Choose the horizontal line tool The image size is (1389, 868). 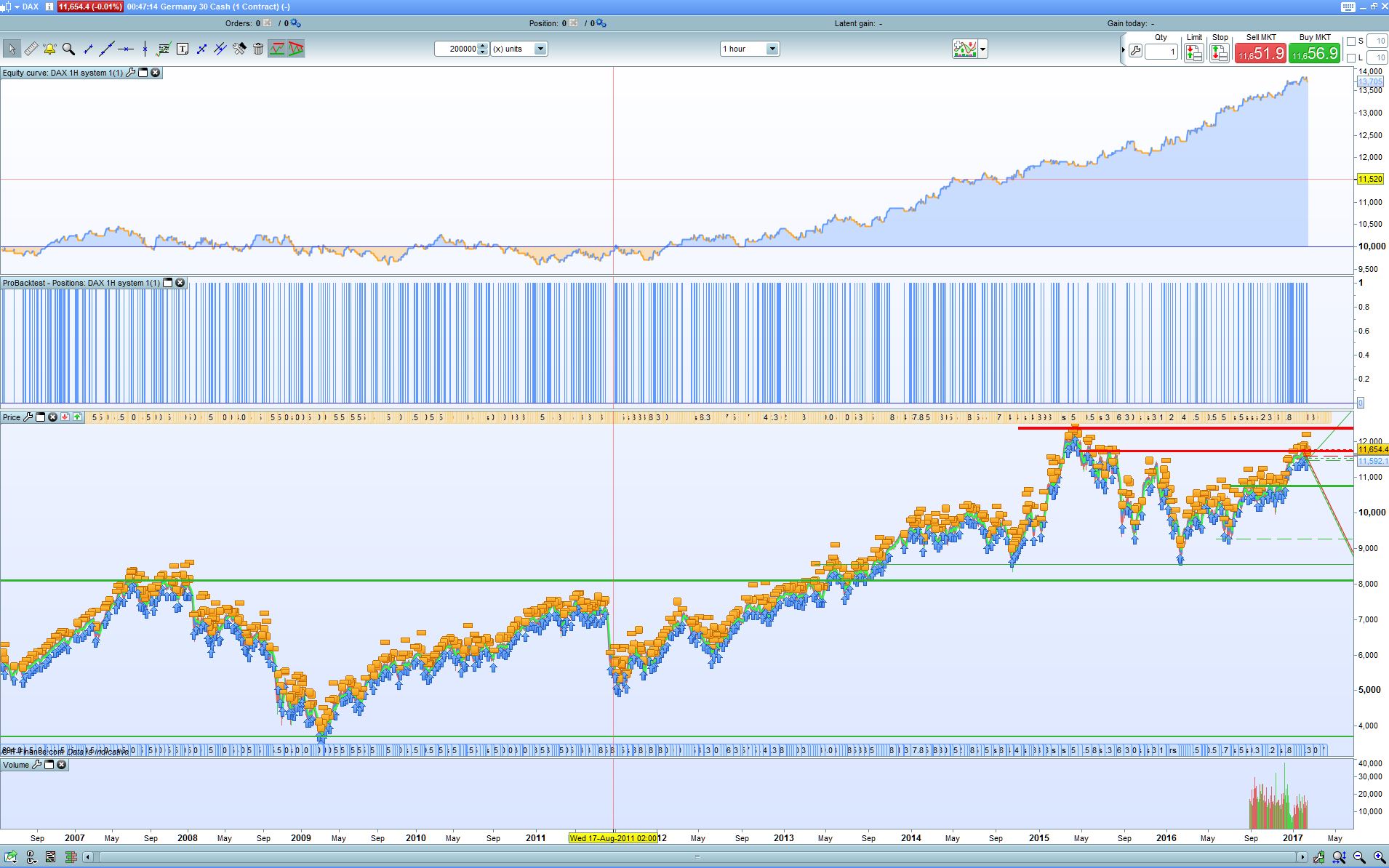(x=126, y=49)
